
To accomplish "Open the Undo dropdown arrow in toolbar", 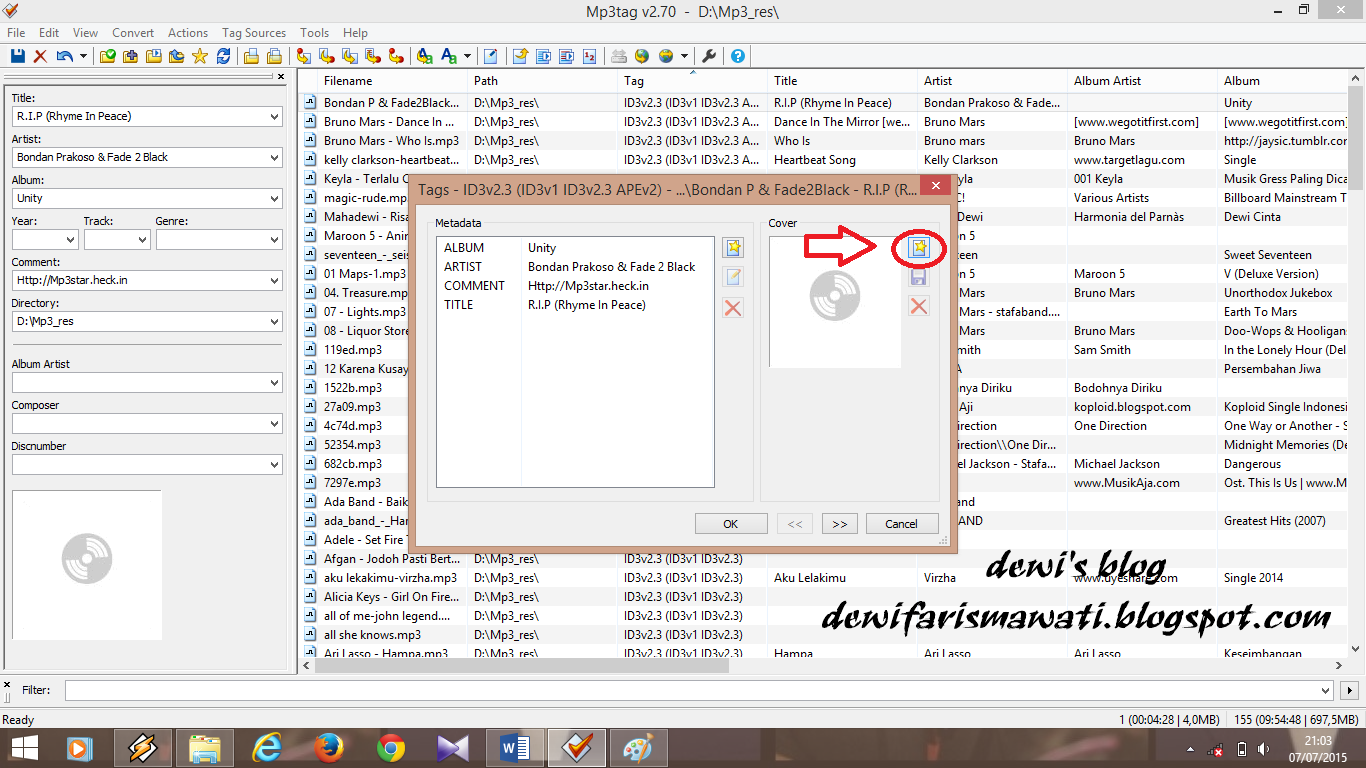I will click(x=83, y=56).
